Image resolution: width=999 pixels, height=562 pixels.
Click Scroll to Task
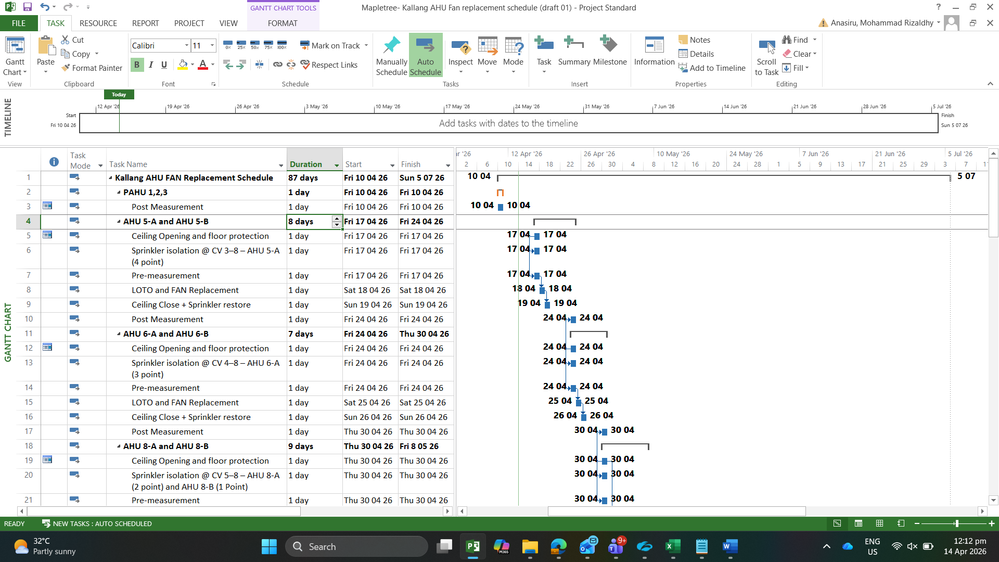click(766, 55)
